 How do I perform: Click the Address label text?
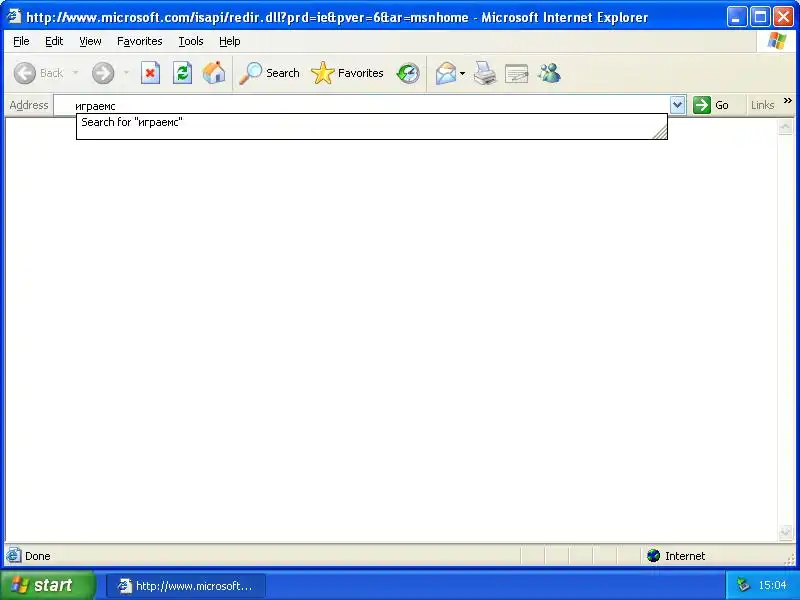tap(29, 105)
